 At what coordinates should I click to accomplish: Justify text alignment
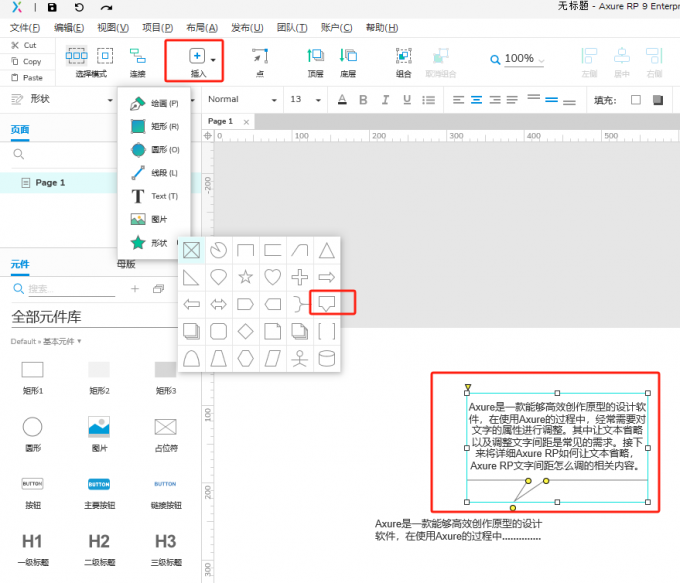tap(512, 100)
